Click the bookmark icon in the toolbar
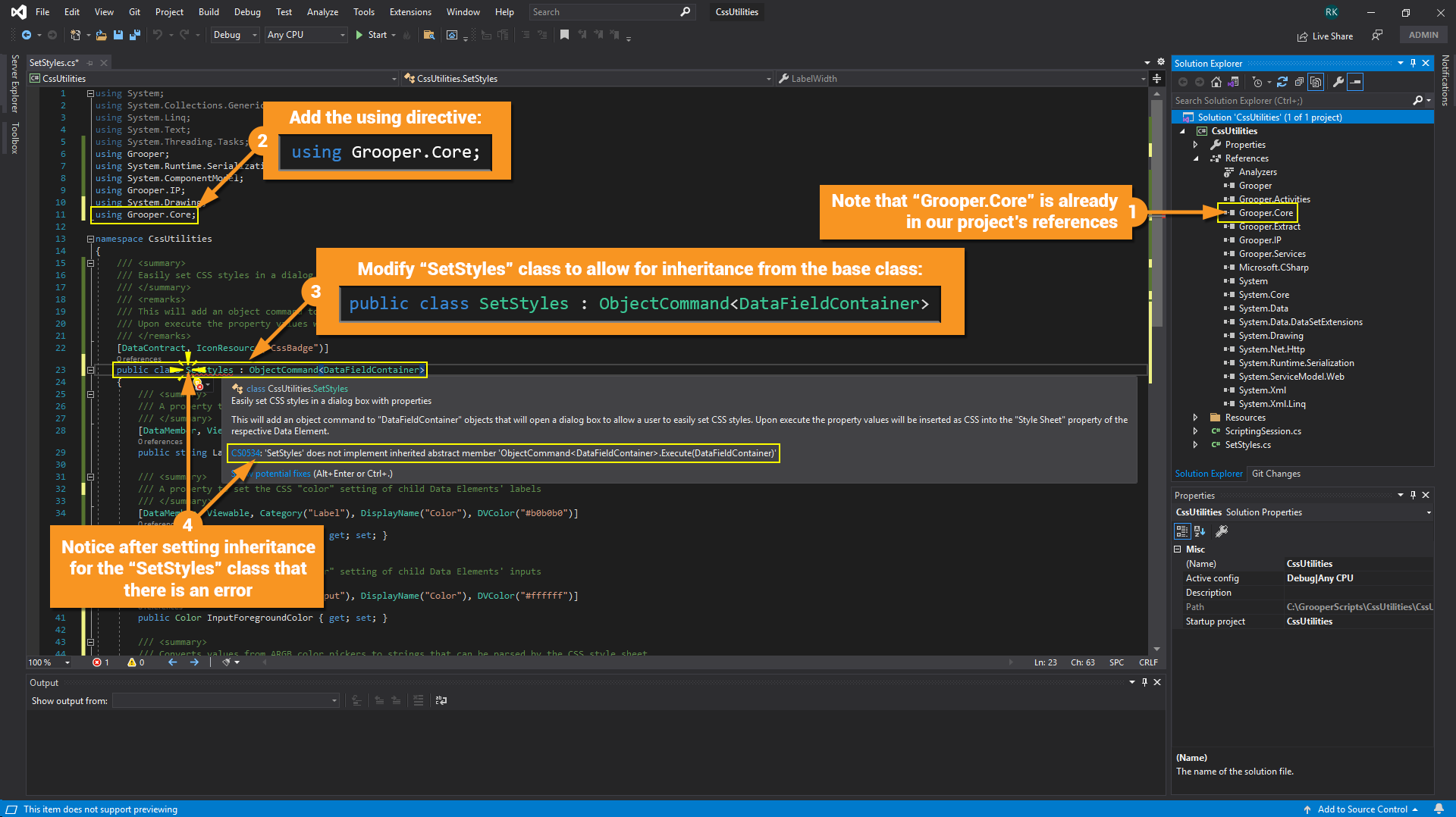 [x=564, y=35]
